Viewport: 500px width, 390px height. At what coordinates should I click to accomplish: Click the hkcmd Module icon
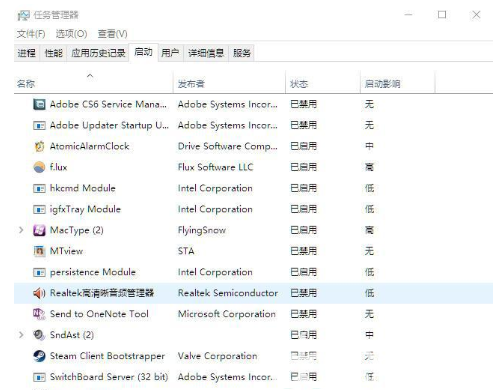(39, 188)
